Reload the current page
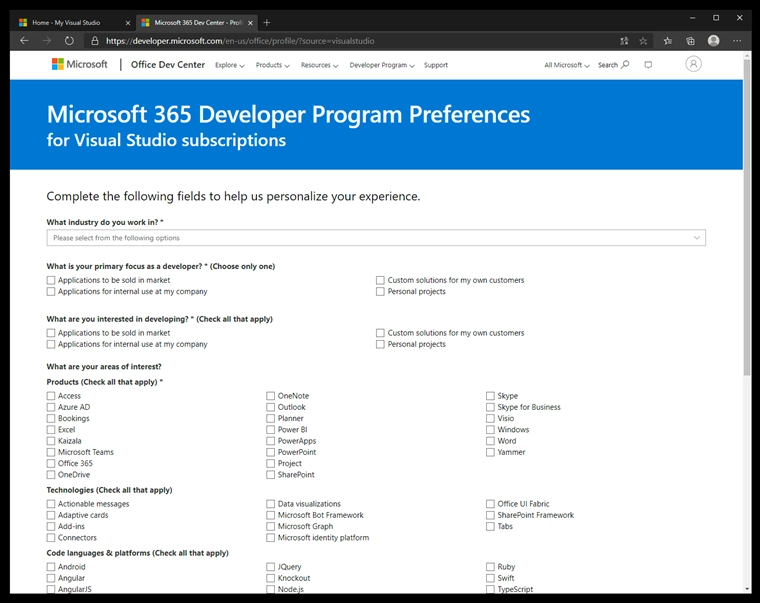This screenshot has width=760, height=603. 69,41
